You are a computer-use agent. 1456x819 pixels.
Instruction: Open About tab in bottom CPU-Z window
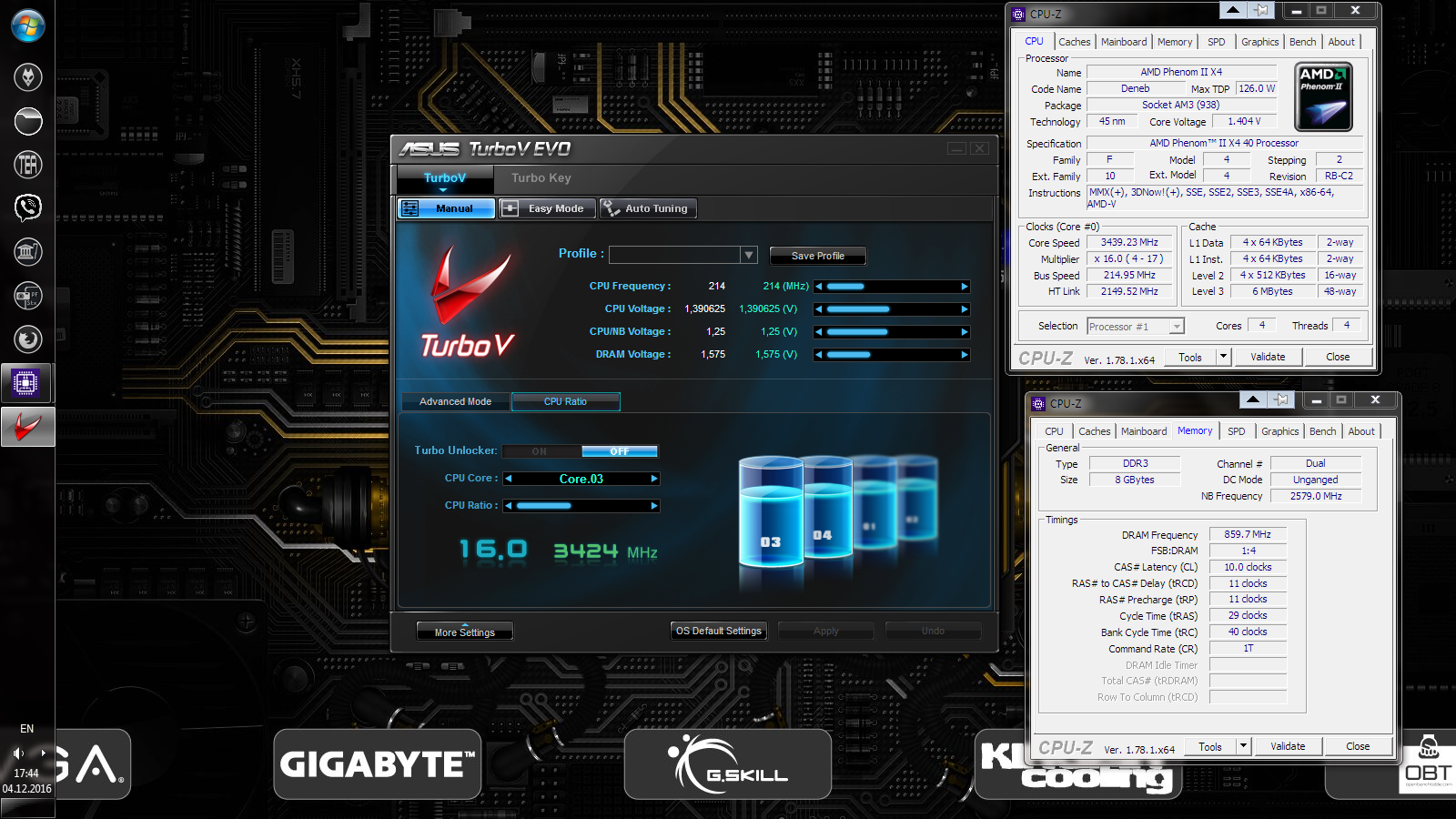point(1361,431)
